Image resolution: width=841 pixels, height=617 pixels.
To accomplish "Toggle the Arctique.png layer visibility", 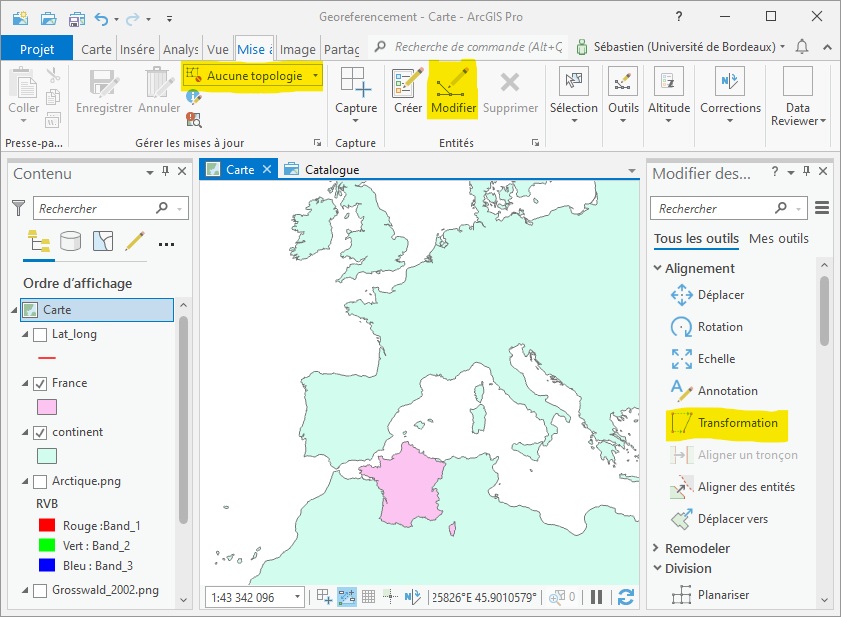I will point(40,481).
